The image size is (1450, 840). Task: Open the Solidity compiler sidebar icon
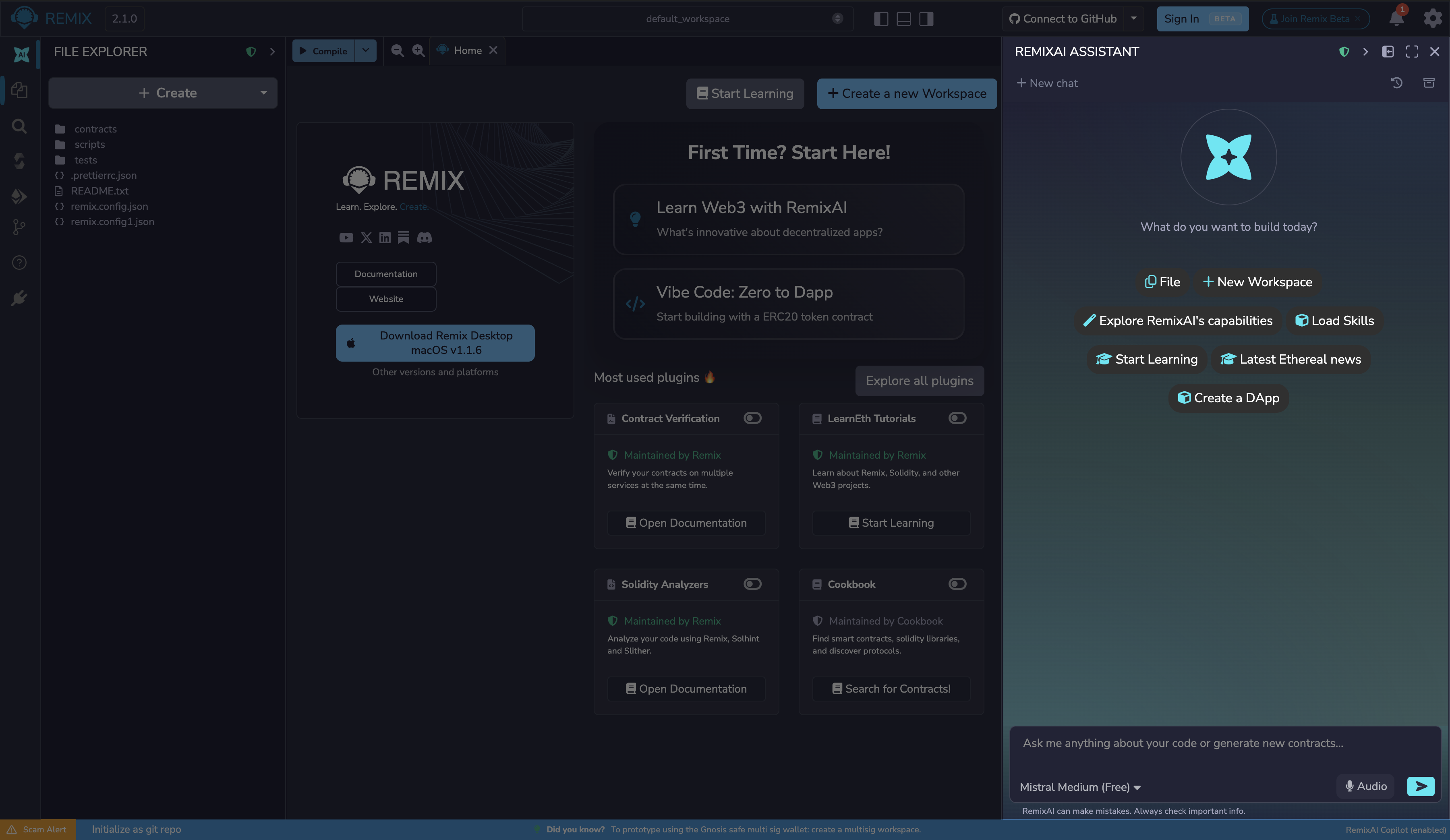(20, 161)
